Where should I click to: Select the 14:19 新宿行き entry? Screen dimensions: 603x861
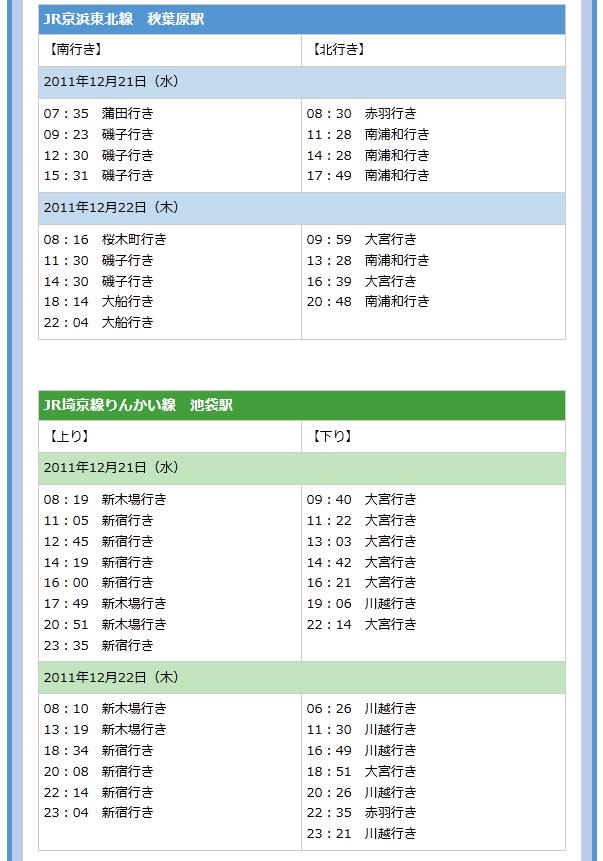[99, 562]
